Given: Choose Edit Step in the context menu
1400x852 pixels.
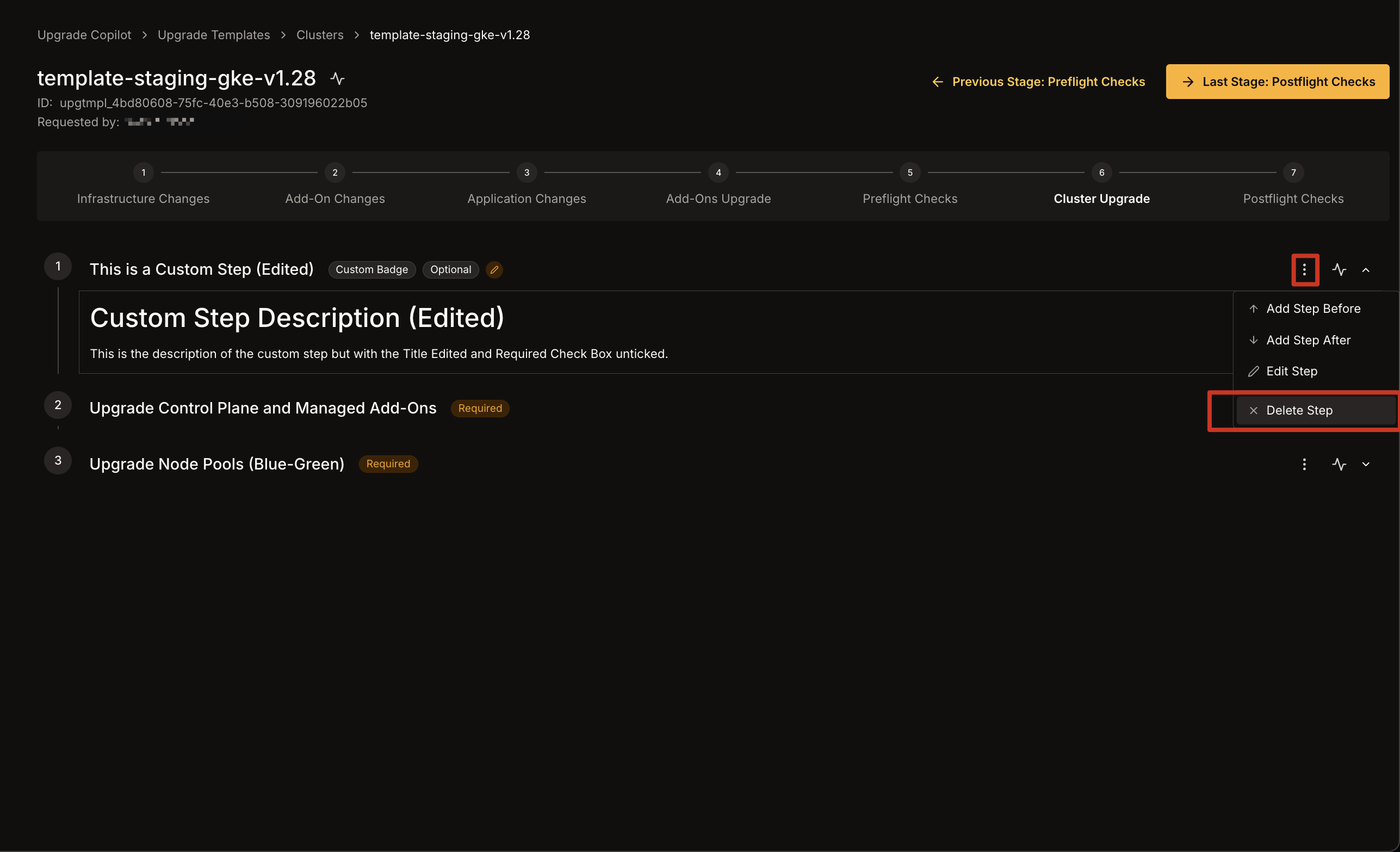Looking at the screenshot, I should point(1293,371).
